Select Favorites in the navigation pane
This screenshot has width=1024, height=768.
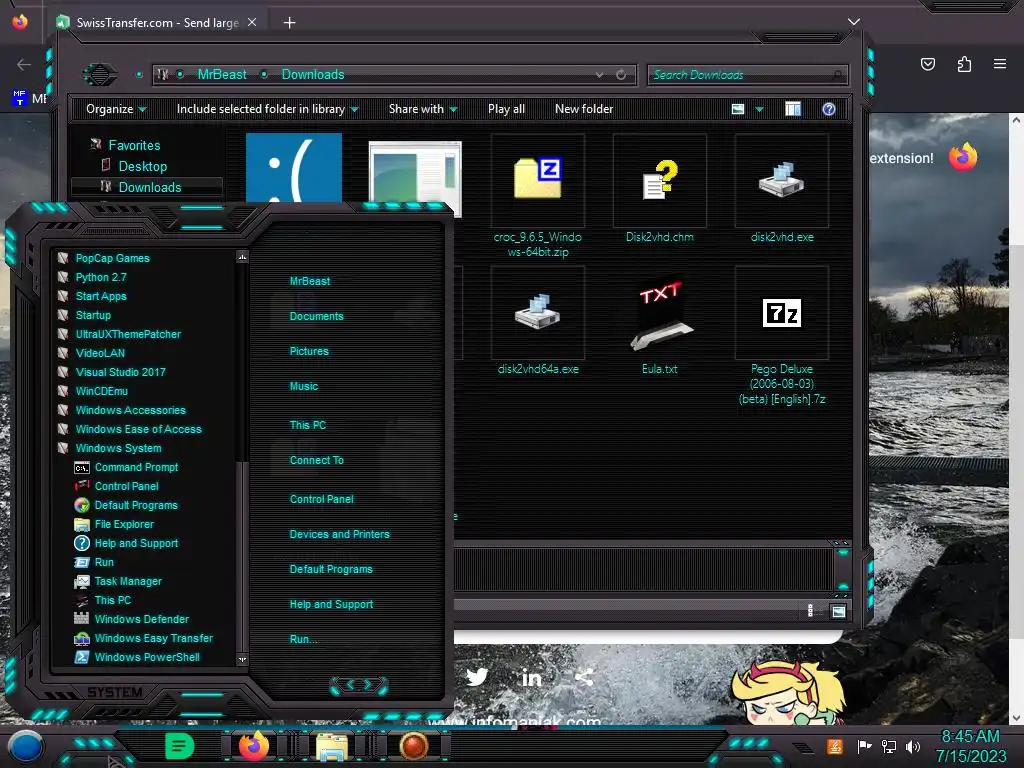click(134, 145)
